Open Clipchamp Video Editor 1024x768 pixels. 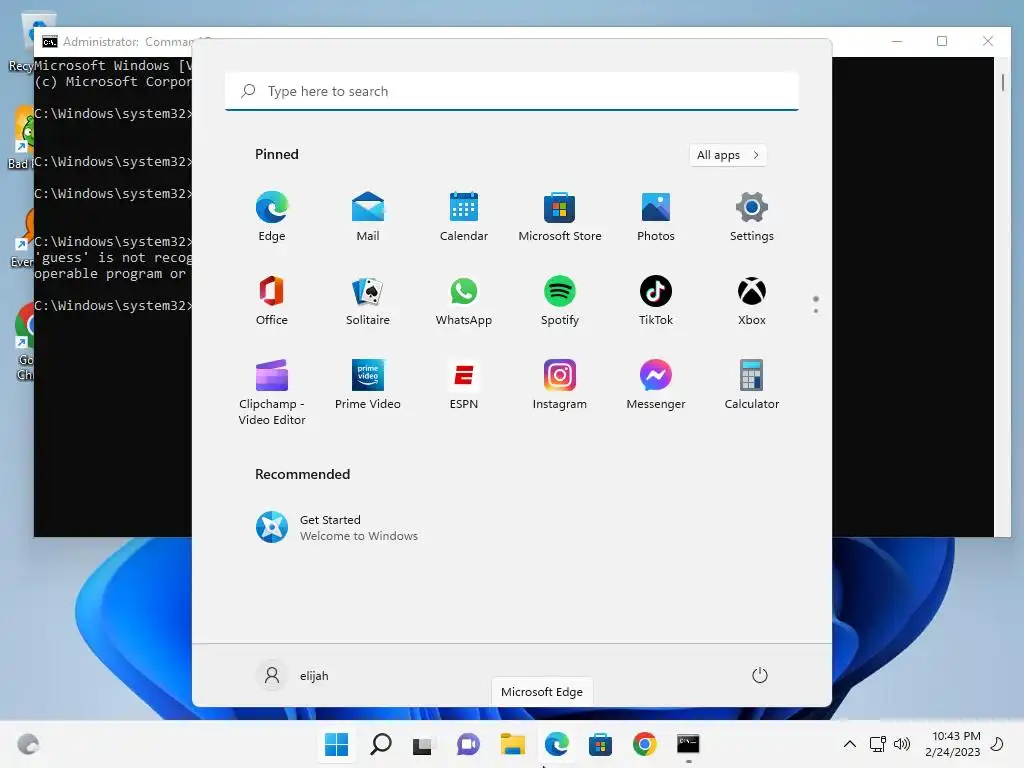click(x=272, y=392)
